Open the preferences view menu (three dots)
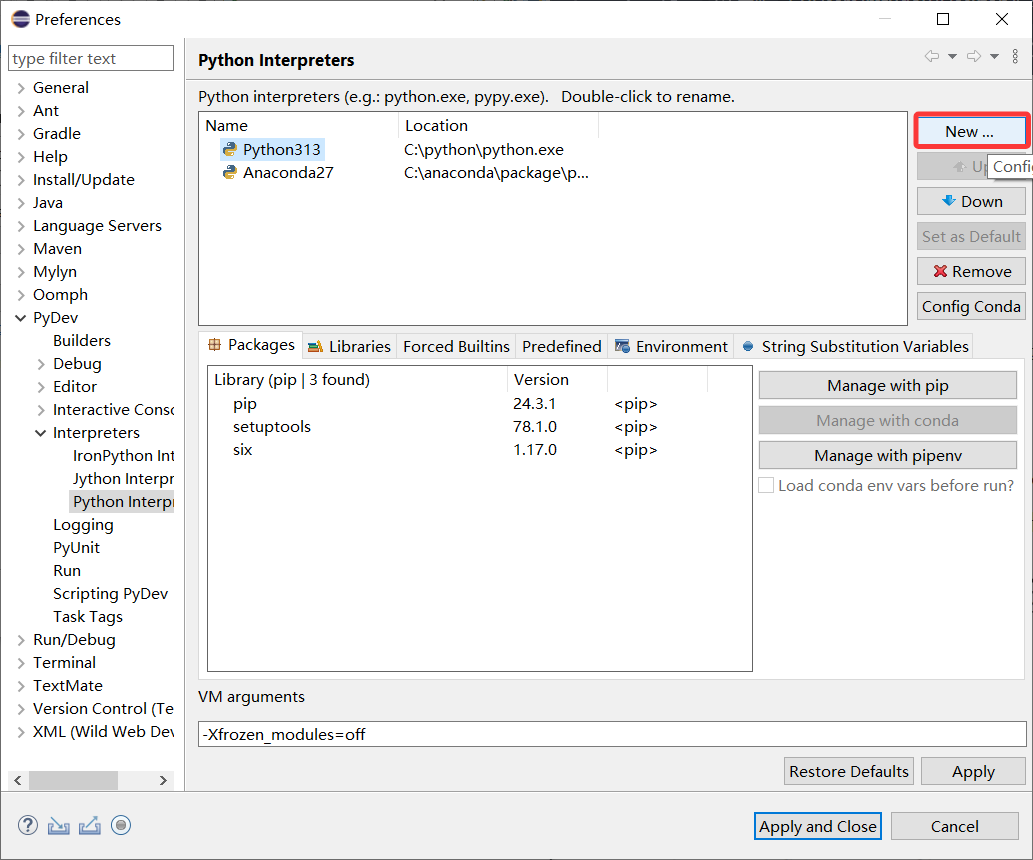This screenshot has width=1033, height=860. (x=1015, y=56)
